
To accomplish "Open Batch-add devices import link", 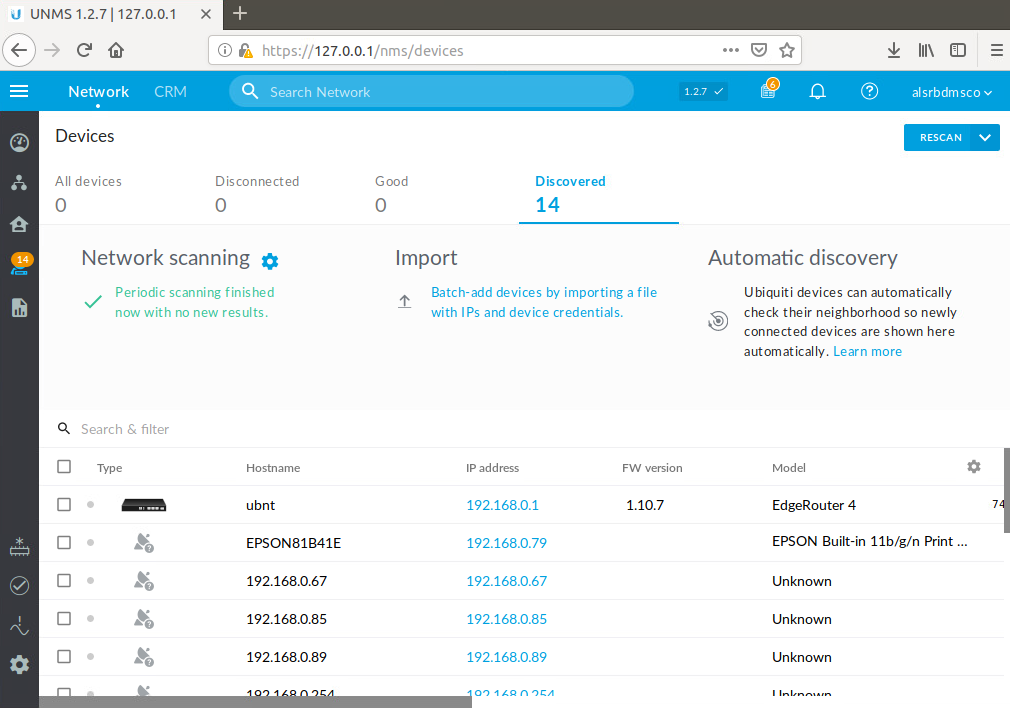I will click(544, 302).
